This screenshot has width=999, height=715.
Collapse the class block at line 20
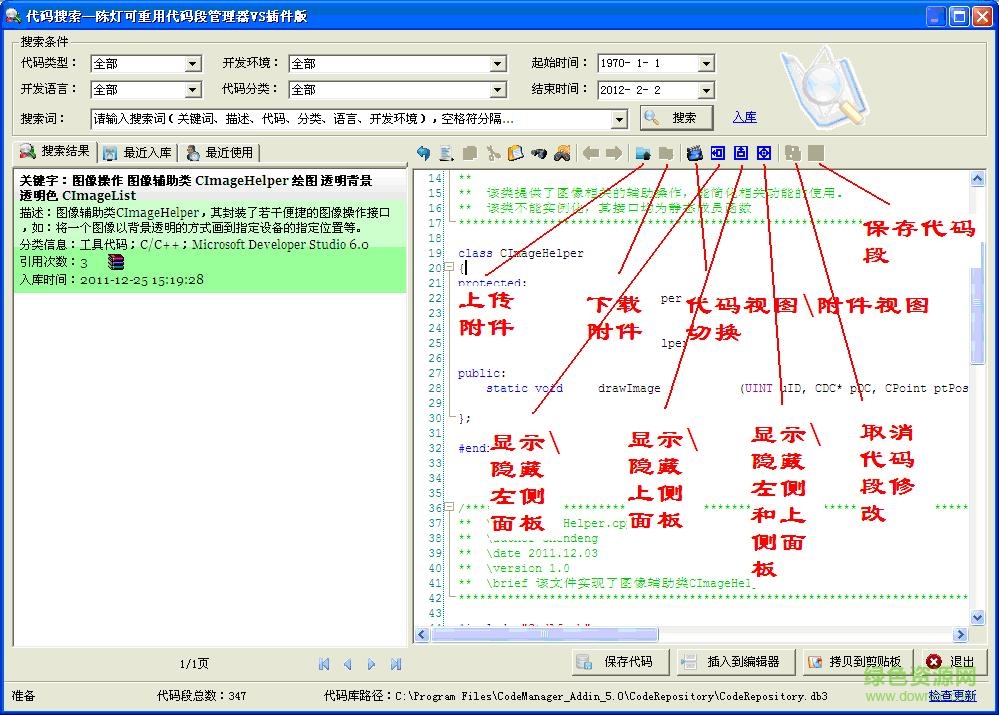[449, 267]
